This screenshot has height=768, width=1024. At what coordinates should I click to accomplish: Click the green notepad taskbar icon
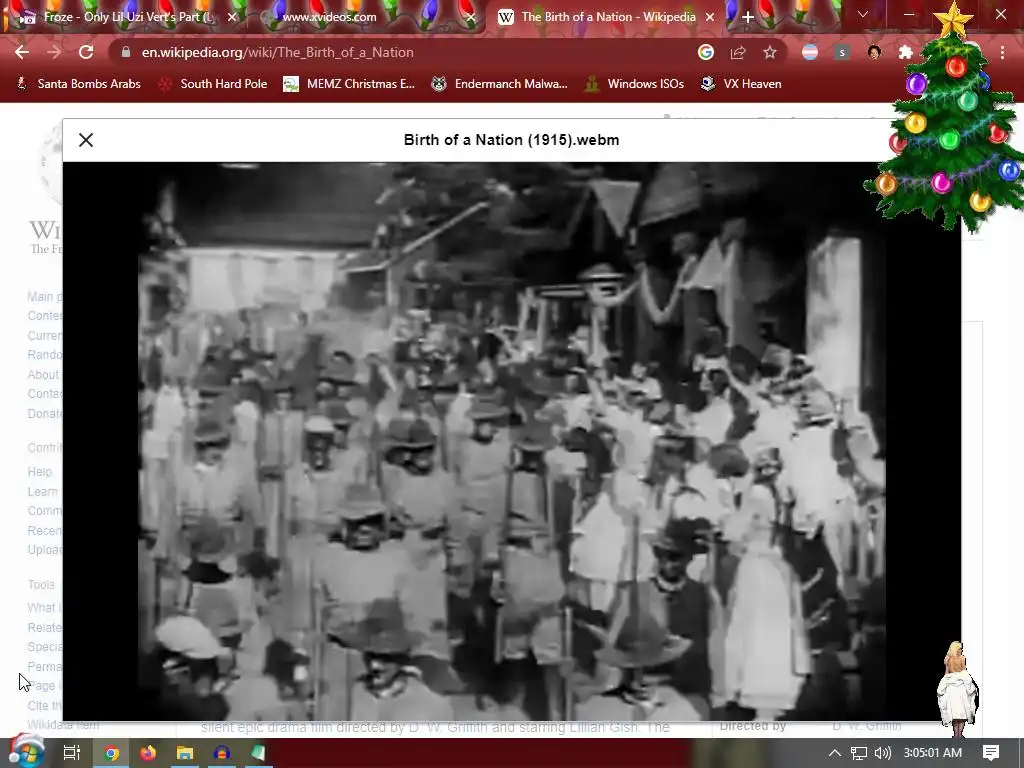pos(258,753)
